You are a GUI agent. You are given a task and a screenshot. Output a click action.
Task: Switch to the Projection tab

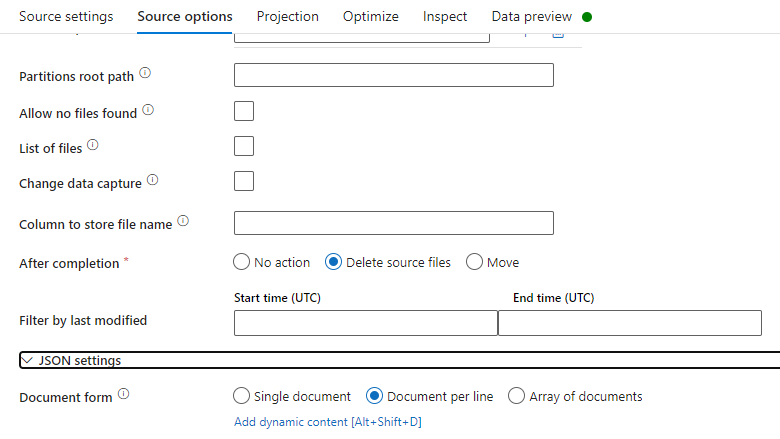(x=287, y=17)
